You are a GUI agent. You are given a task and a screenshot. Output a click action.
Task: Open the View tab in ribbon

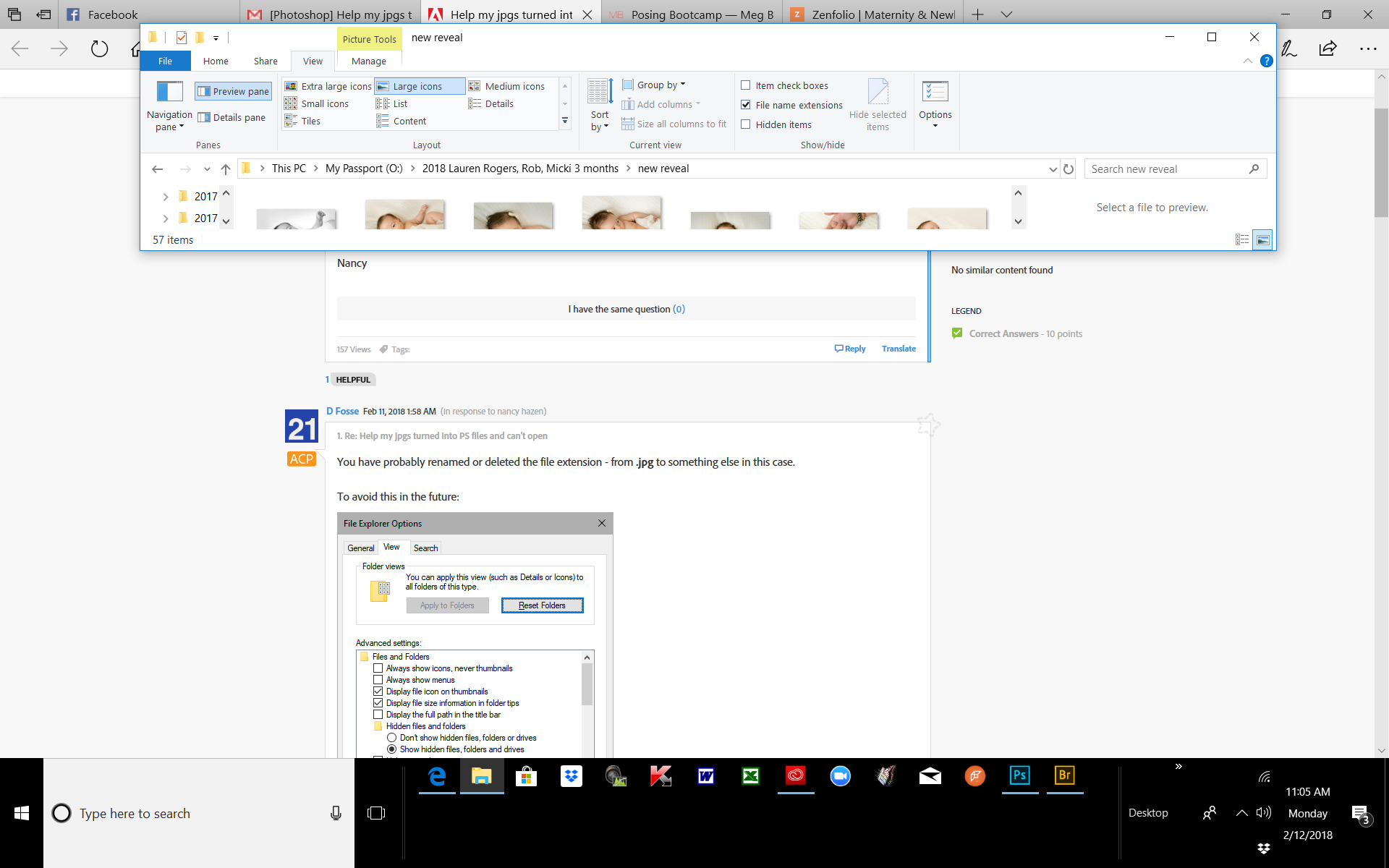pos(313,61)
